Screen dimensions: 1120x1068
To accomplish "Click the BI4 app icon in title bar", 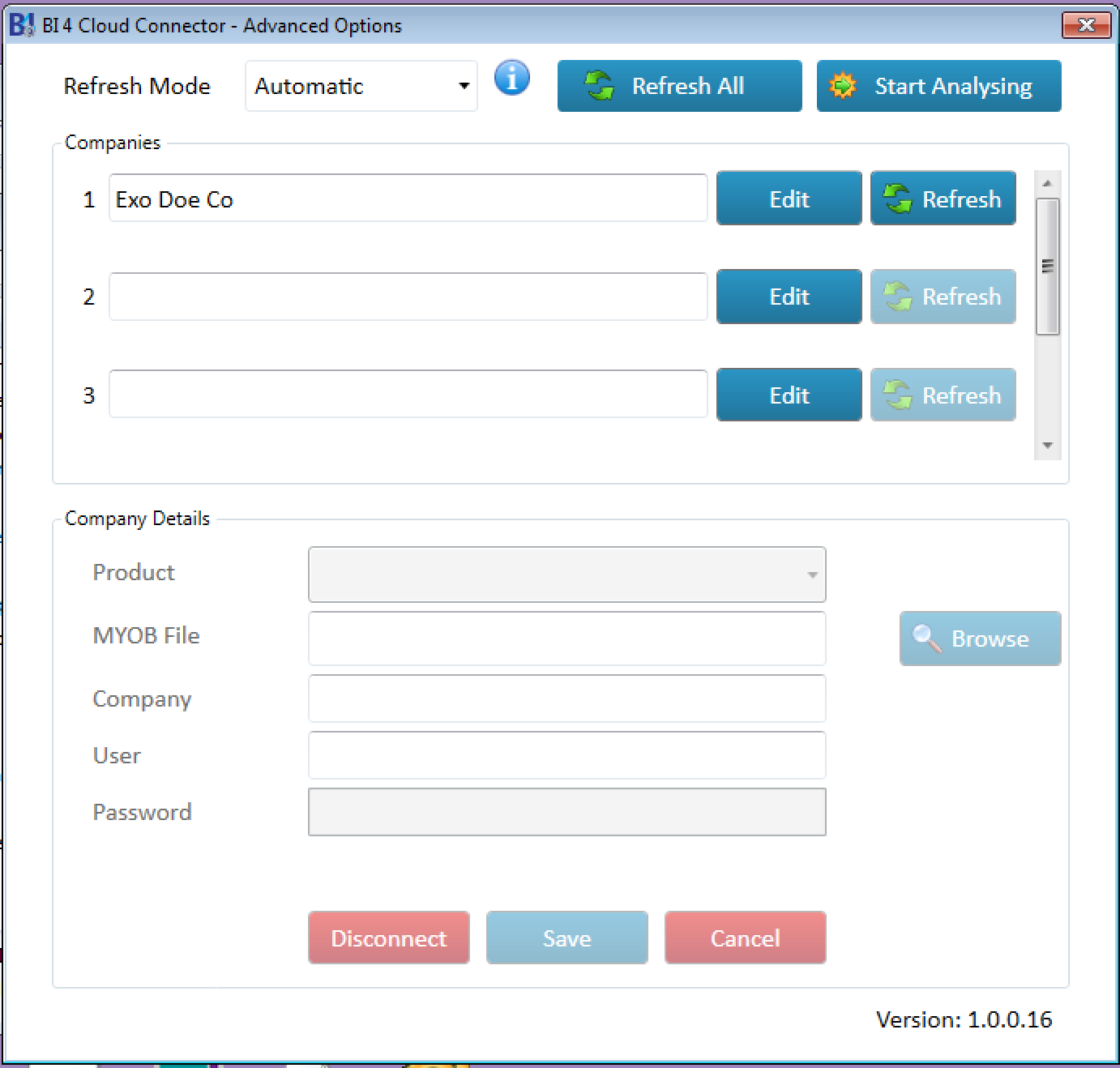I will [22, 25].
